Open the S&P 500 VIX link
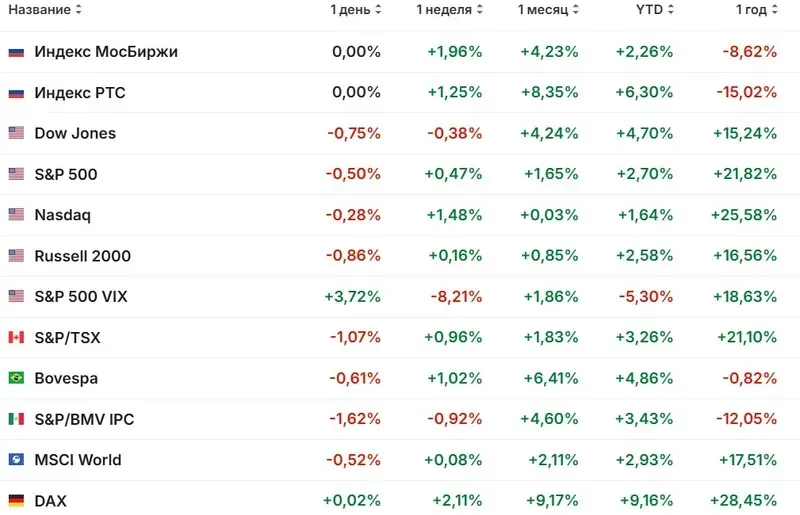 click(81, 297)
